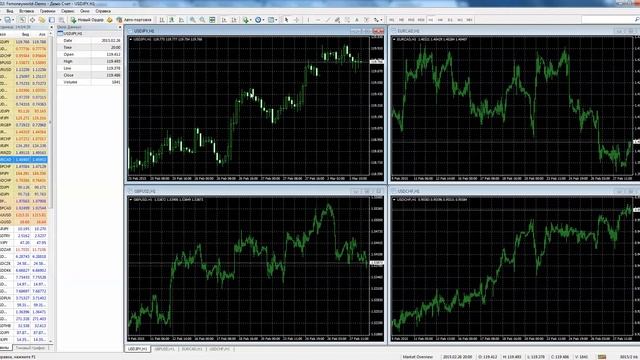Set timeframe to D1
This screenshot has height=360, width=640.
pos(450,20)
